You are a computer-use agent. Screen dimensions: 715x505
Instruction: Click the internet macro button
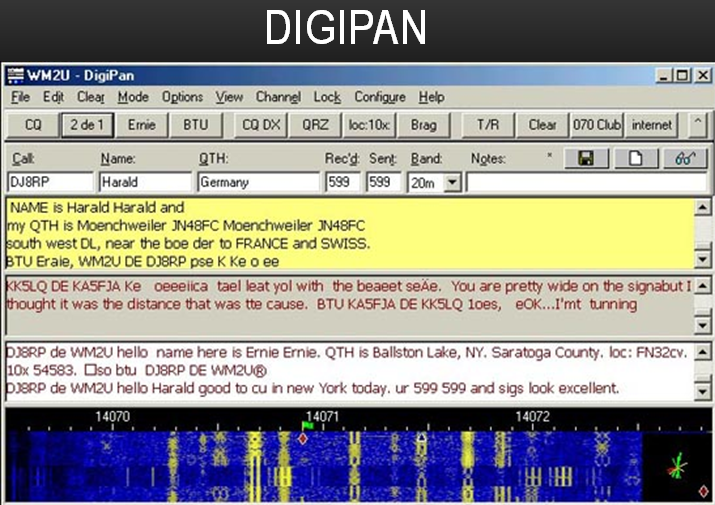pos(651,125)
